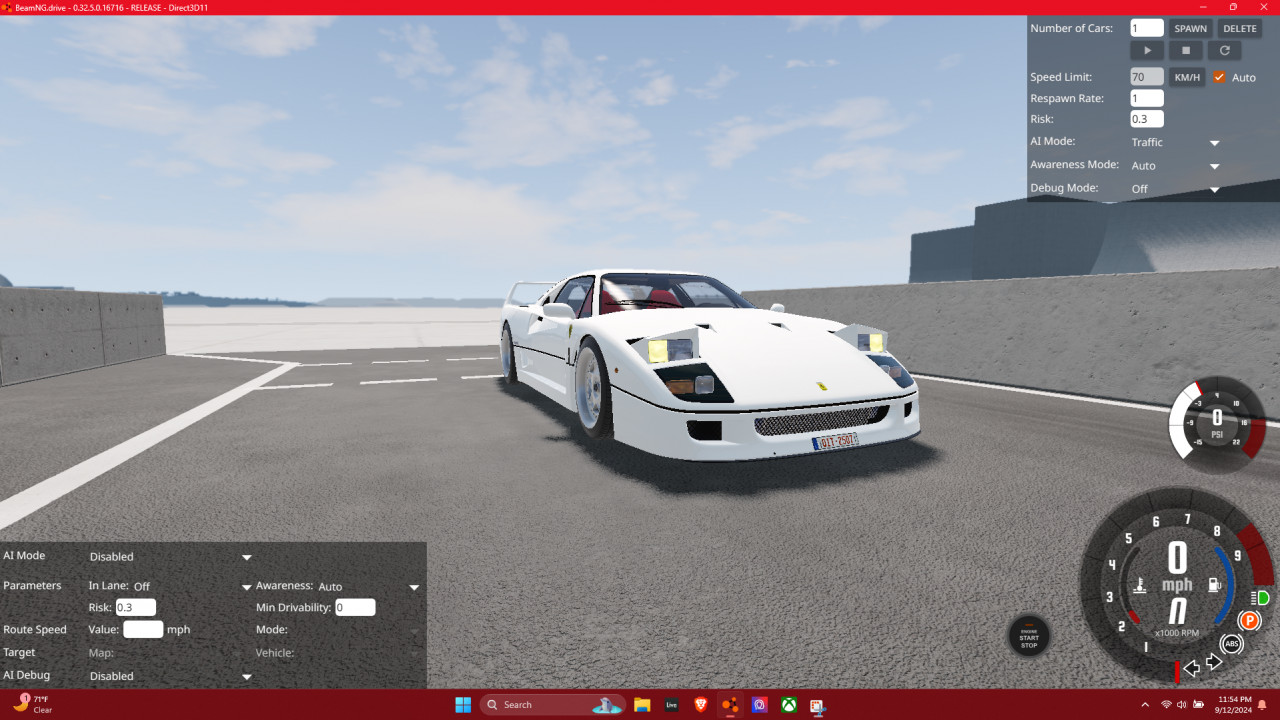Open the clock showing 11:54 PM
This screenshot has height=720, width=1280.
(1235, 705)
